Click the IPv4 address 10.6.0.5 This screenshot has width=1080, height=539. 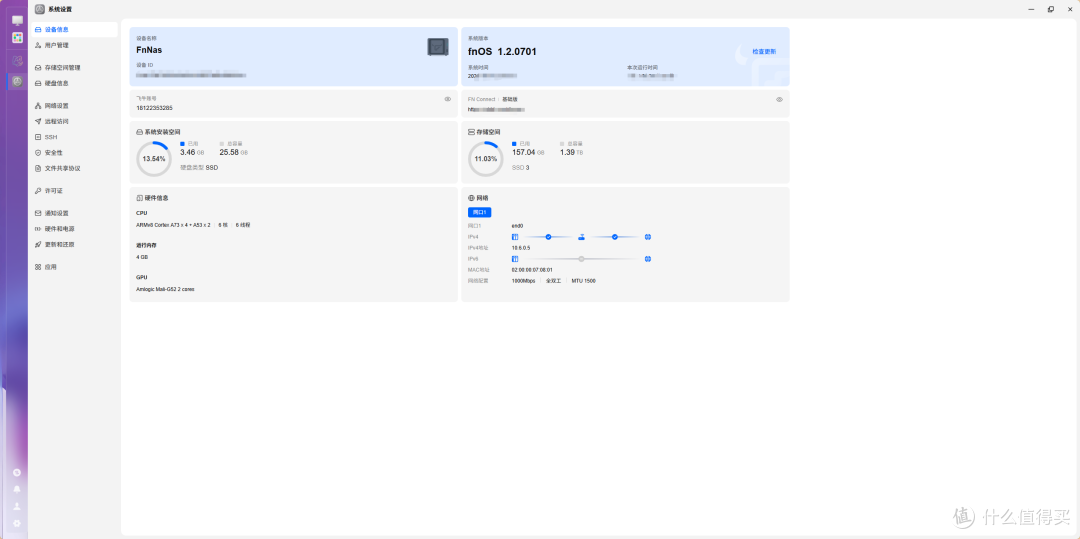(x=521, y=248)
